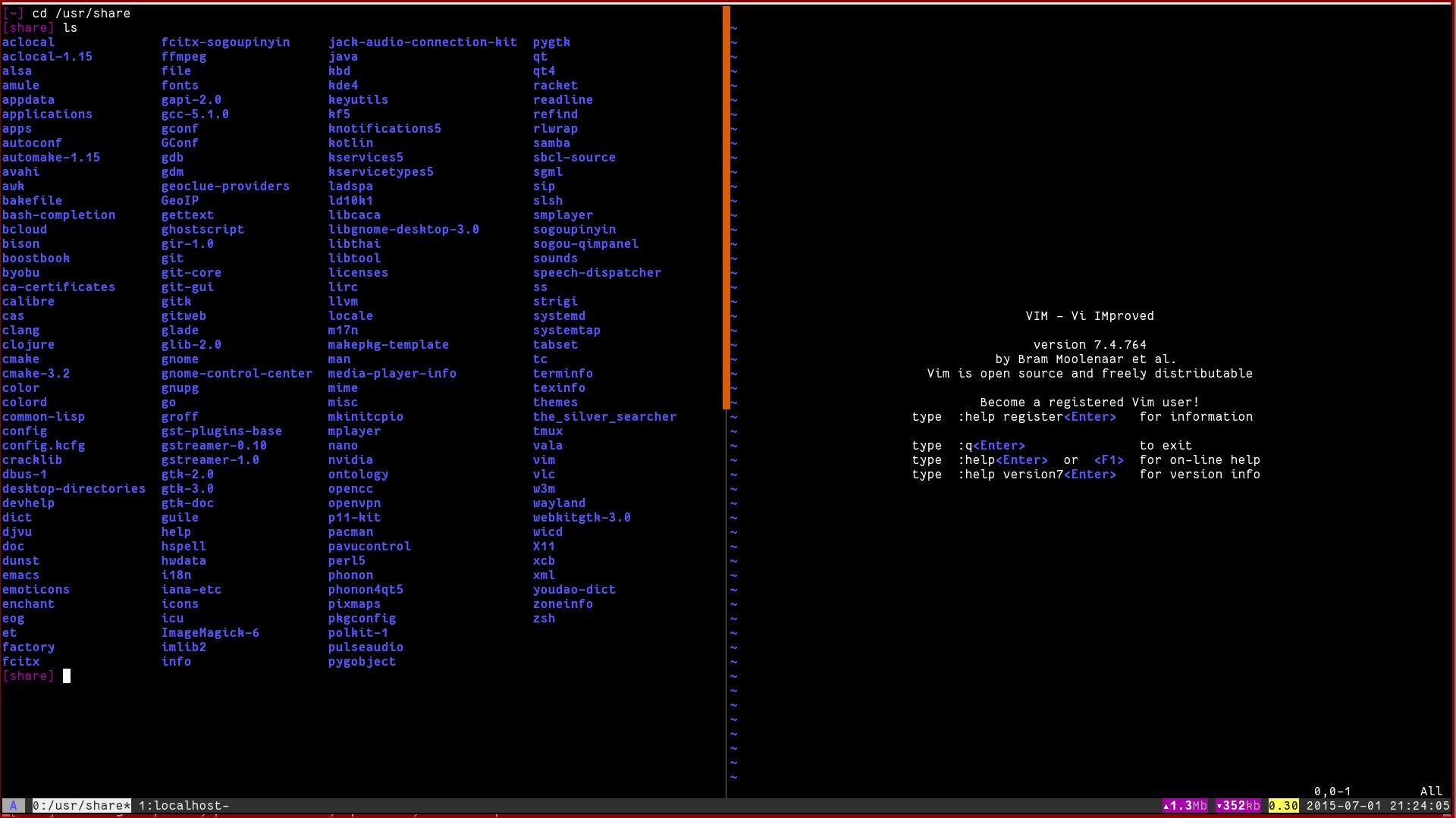Select tmux window tab 0:/usr/share
Image resolution: width=1456 pixels, height=818 pixels.
point(81,805)
